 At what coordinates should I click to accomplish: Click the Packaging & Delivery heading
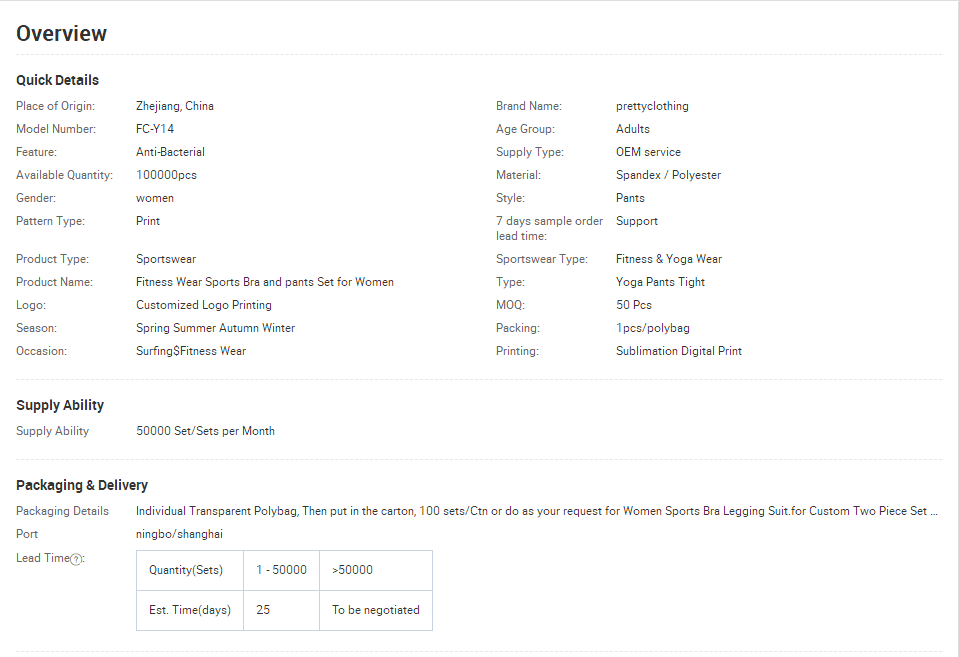point(82,485)
